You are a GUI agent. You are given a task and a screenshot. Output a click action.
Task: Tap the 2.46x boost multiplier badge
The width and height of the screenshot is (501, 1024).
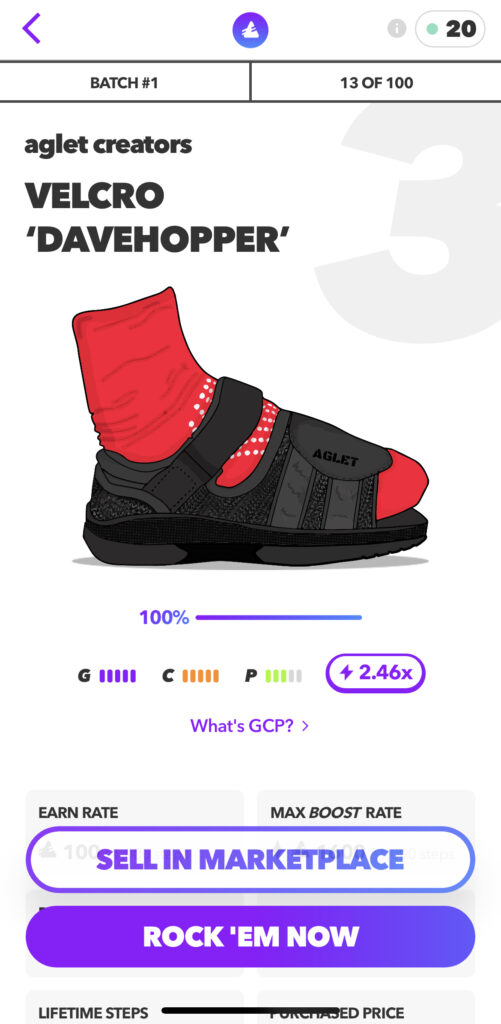[x=376, y=673]
